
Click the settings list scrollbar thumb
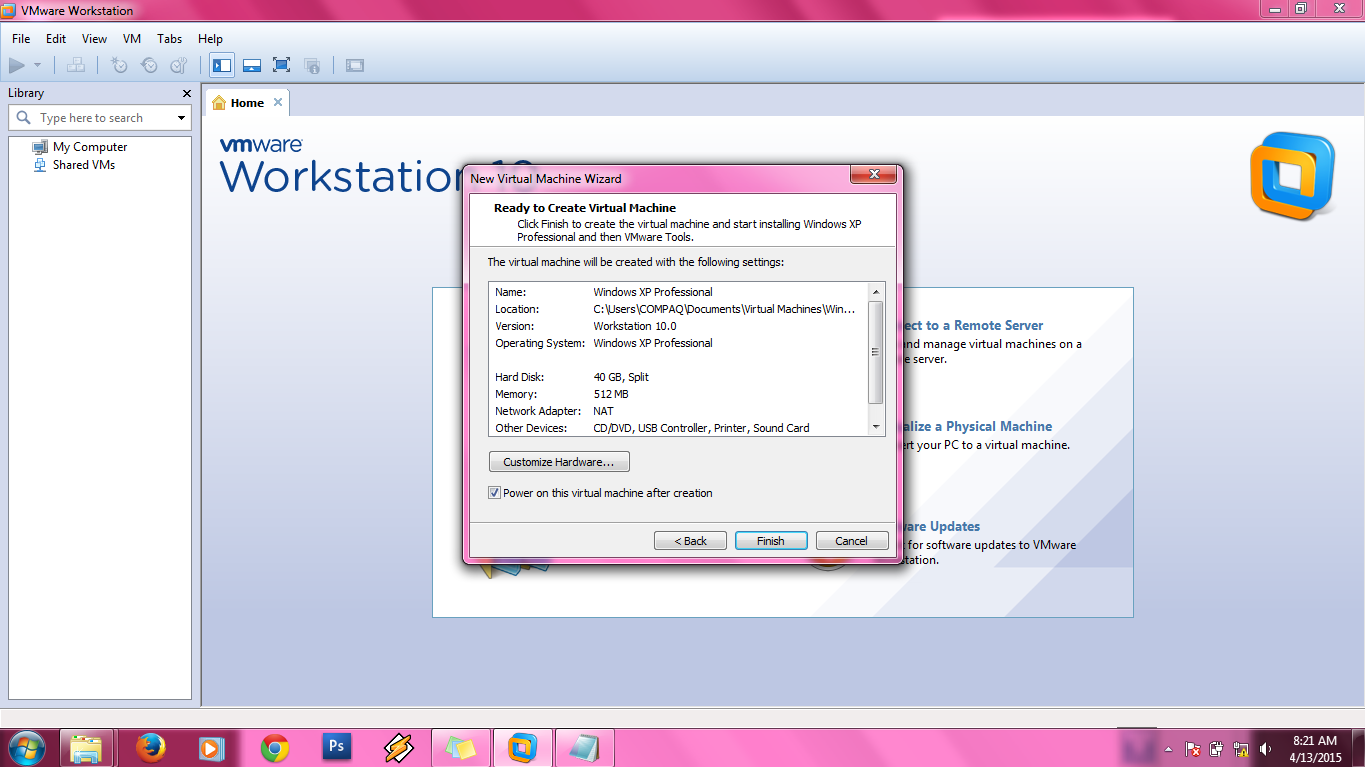click(877, 352)
